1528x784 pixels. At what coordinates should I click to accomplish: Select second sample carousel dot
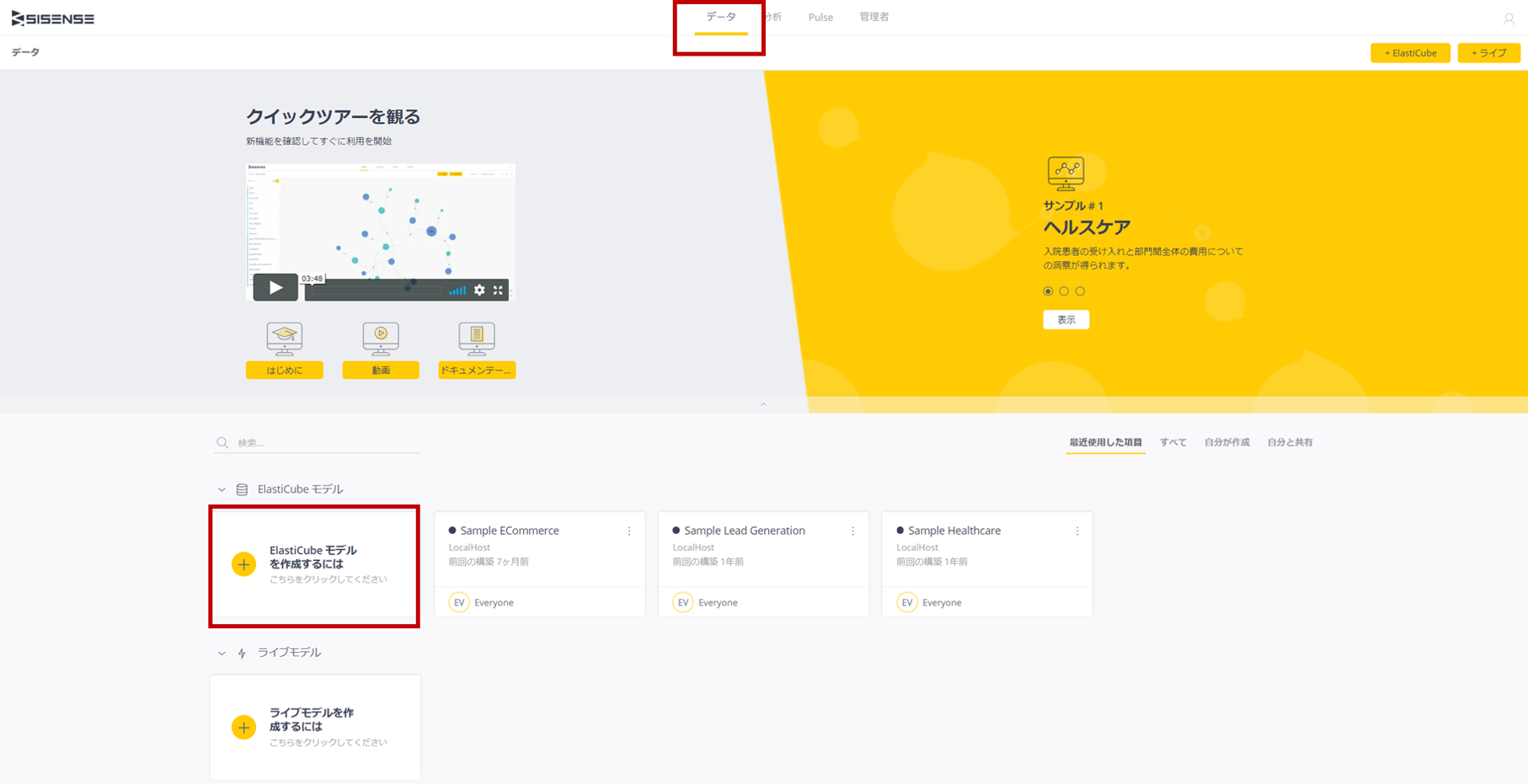coord(1064,291)
